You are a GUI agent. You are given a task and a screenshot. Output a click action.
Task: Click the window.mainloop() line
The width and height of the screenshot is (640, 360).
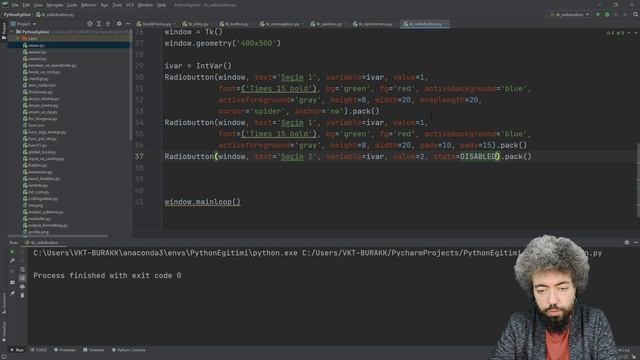pos(202,202)
